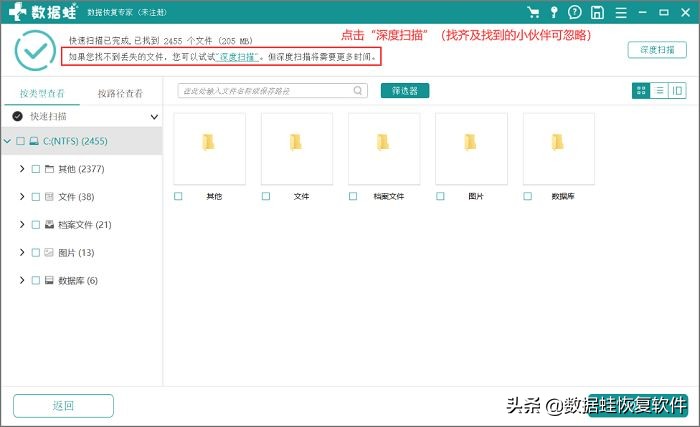Open the 数据库 folder thumbnail
The height and width of the screenshot is (427, 700).
(x=558, y=148)
